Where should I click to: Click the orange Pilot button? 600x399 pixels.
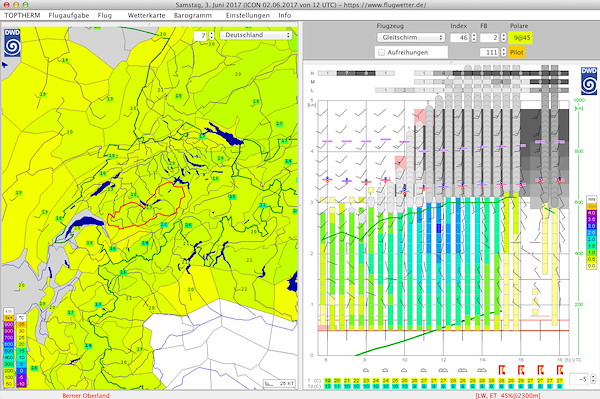tap(517, 52)
